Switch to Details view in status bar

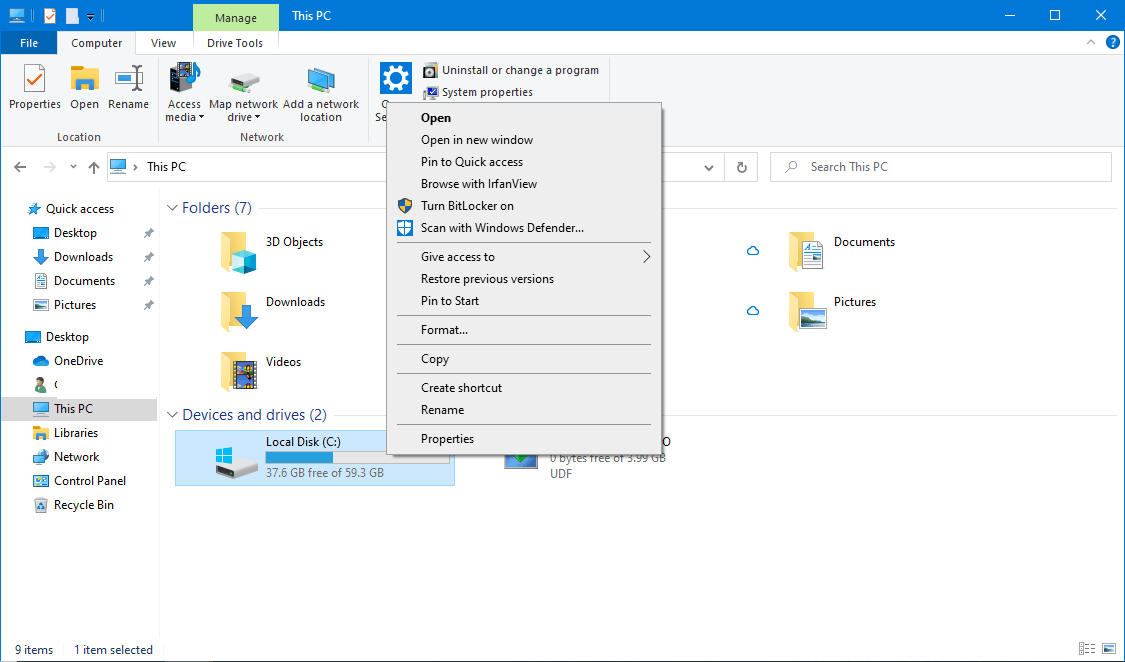point(1086,648)
